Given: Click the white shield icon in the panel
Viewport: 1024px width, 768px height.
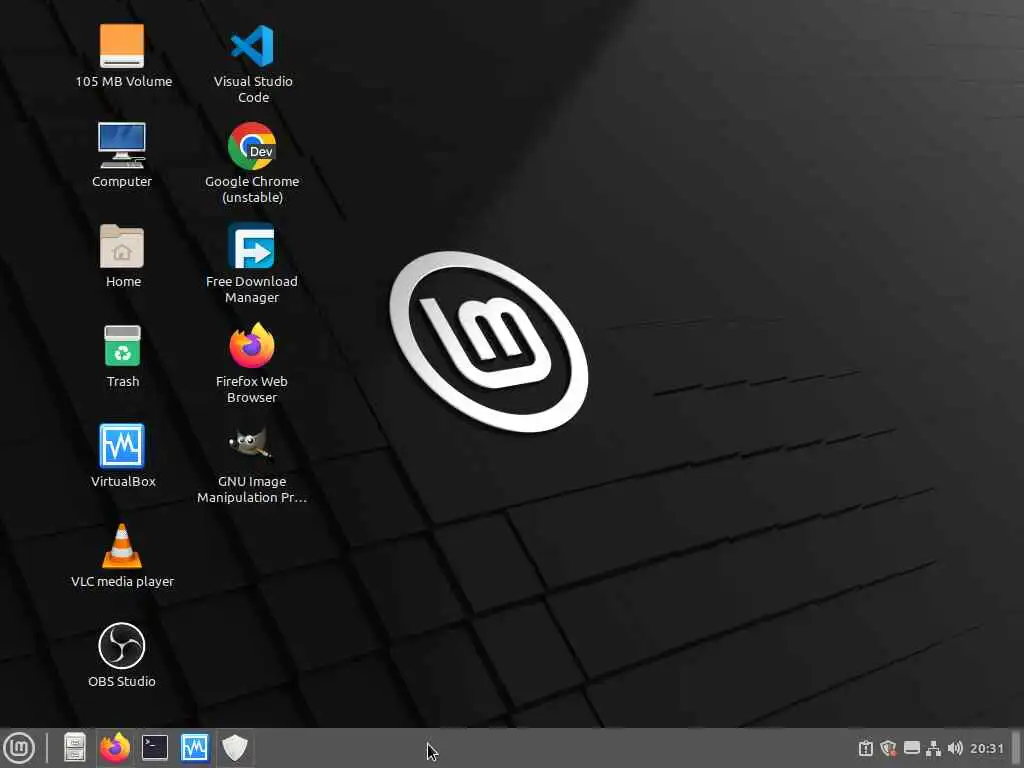Looking at the screenshot, I should click(234, 748).
